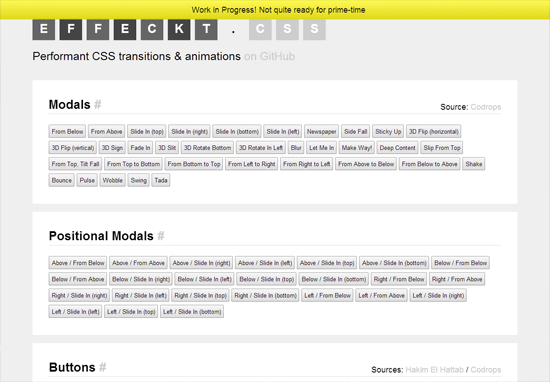Show Right / From Below modal
Image resolution: width=550 pixels, height=382 pixels.
[399, 279]
